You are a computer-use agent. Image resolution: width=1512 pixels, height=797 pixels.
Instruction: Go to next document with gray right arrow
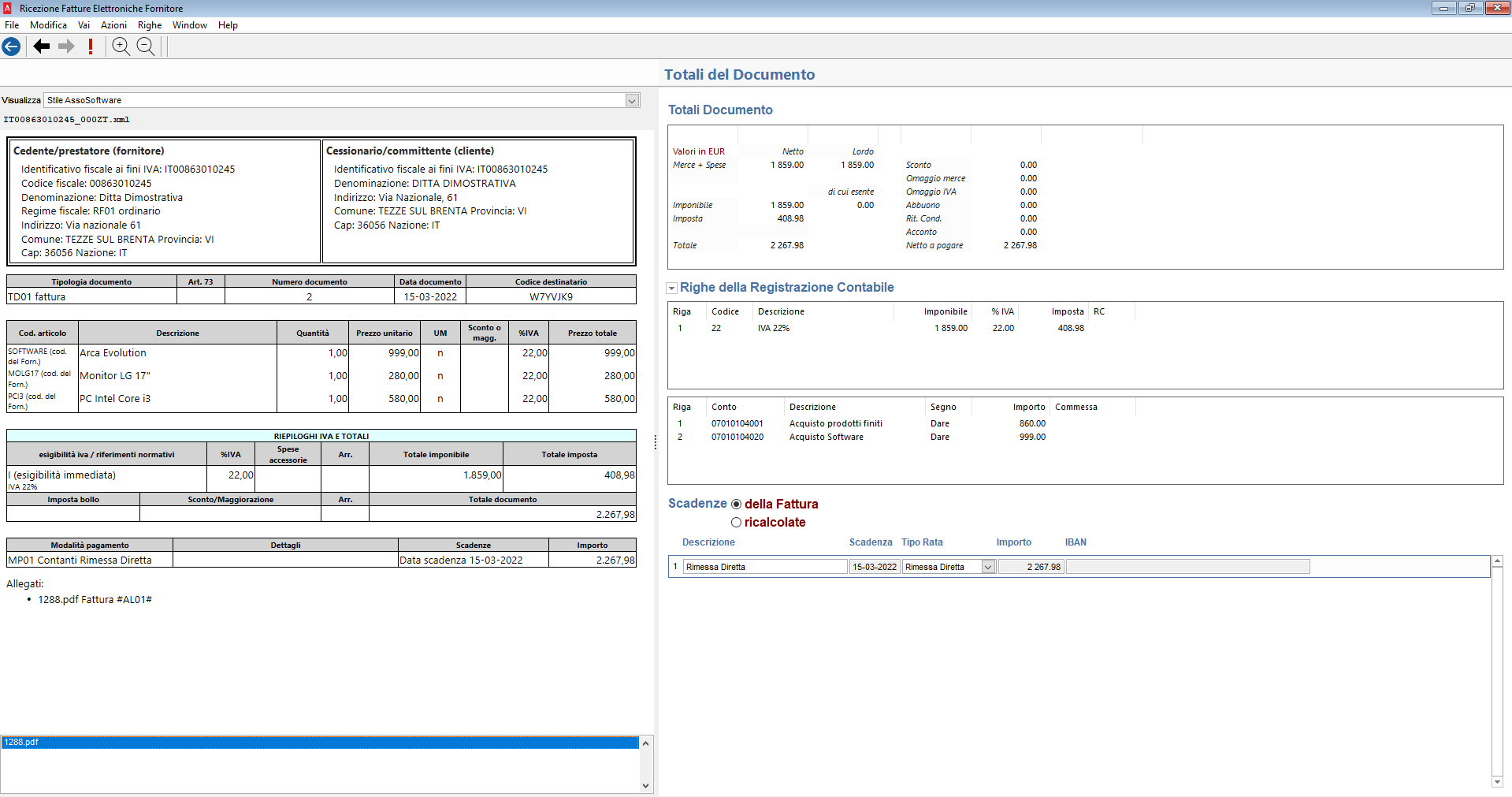coord(67,47)
